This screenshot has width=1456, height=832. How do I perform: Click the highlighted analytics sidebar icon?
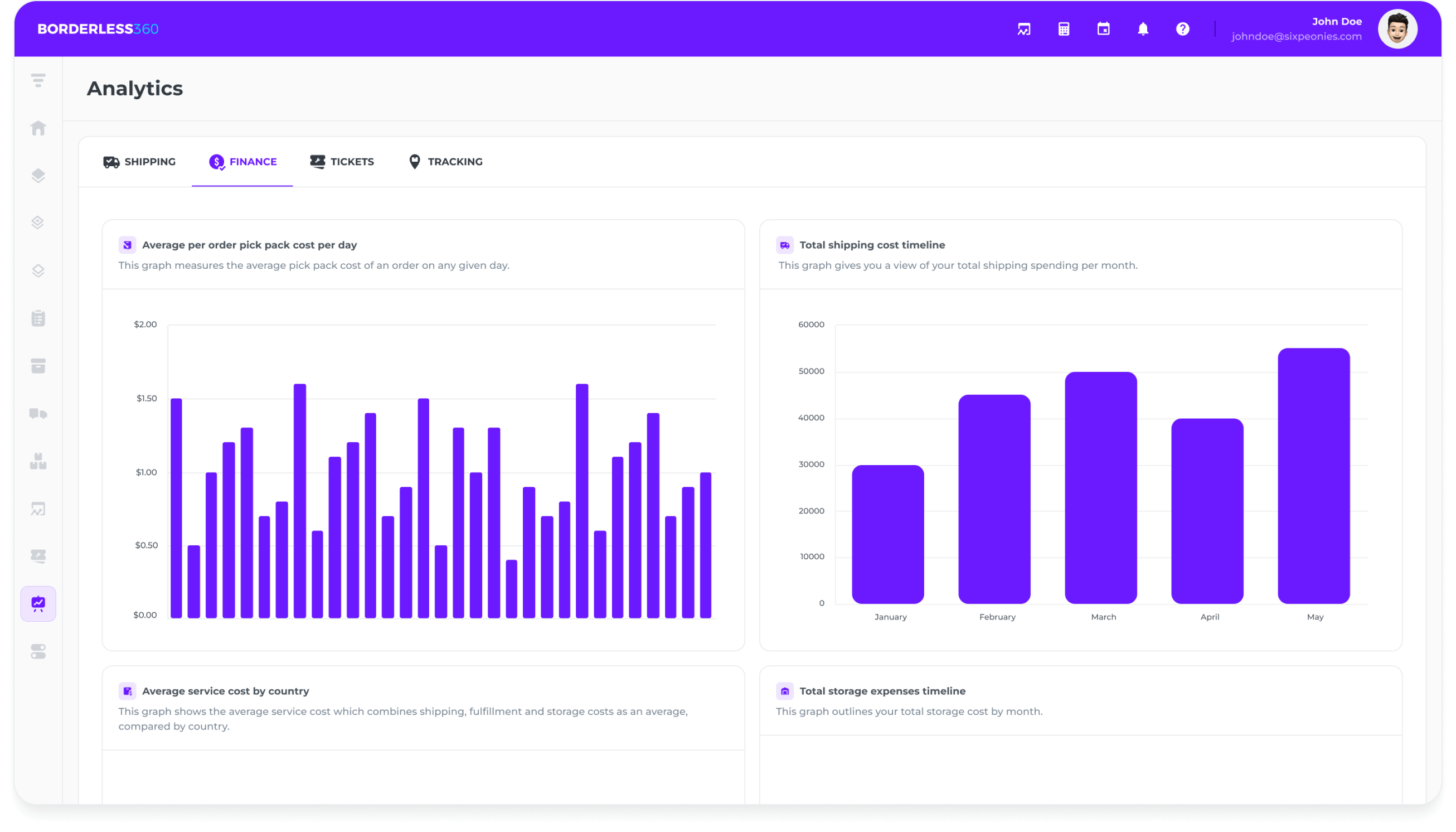point(38,603)
